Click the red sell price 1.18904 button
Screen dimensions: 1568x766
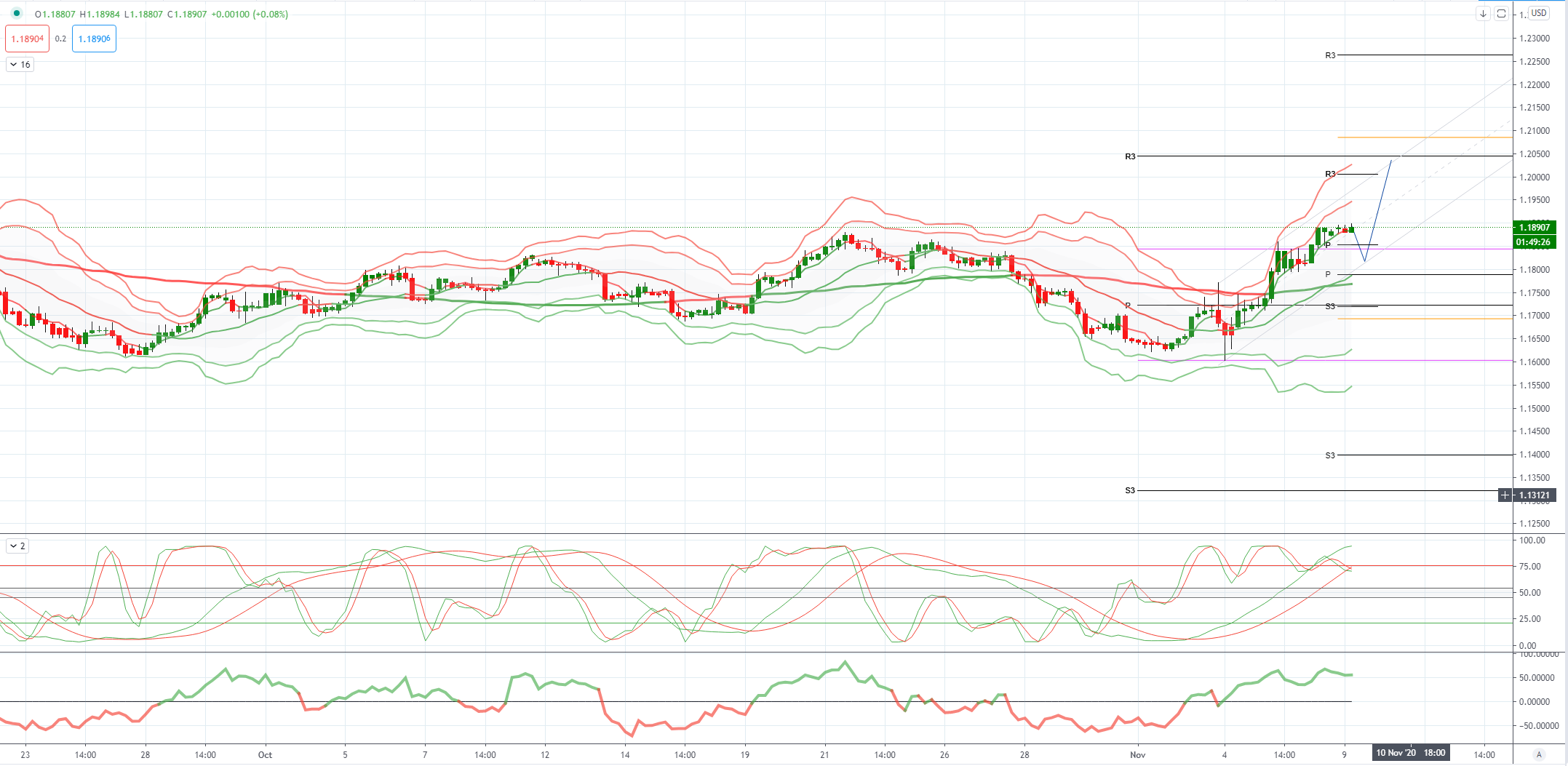click(27, 39)
